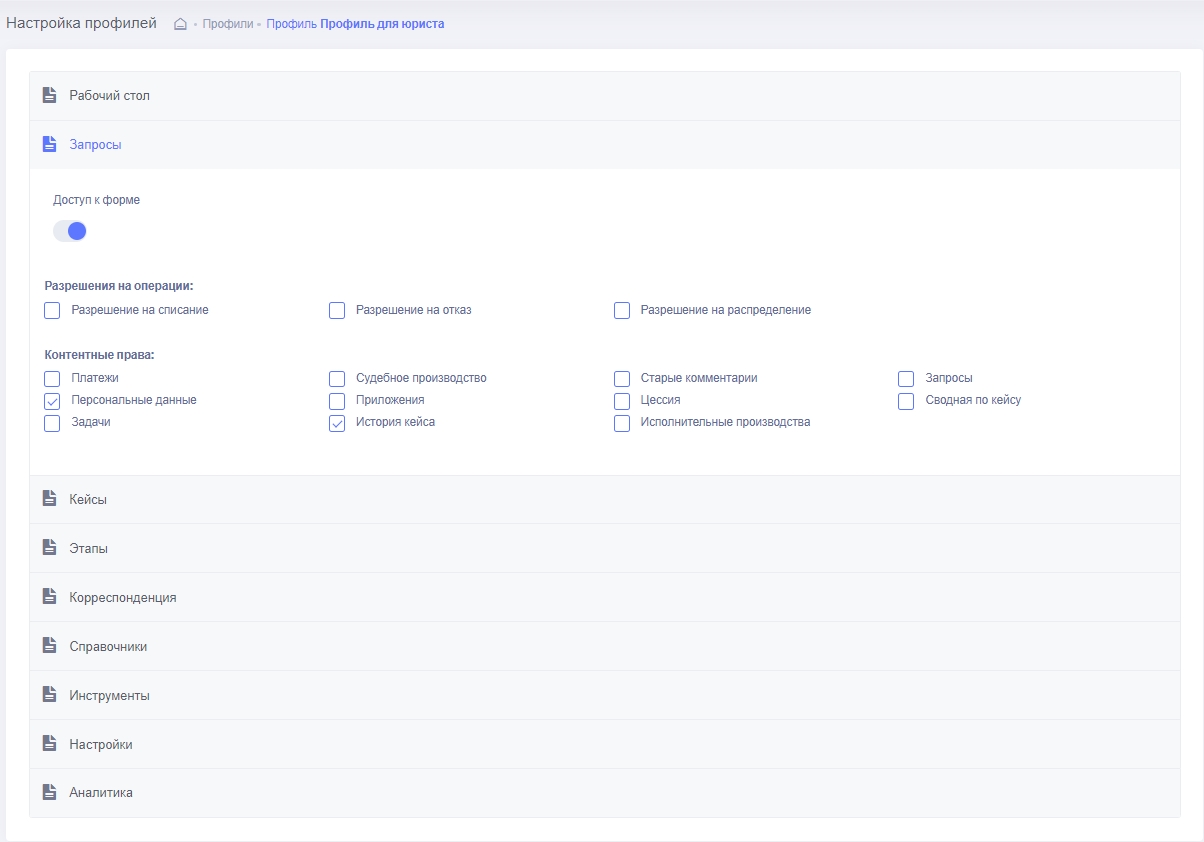
Task: Tick the Сводная по кейсу checkbox
Action: click(906, 401)
